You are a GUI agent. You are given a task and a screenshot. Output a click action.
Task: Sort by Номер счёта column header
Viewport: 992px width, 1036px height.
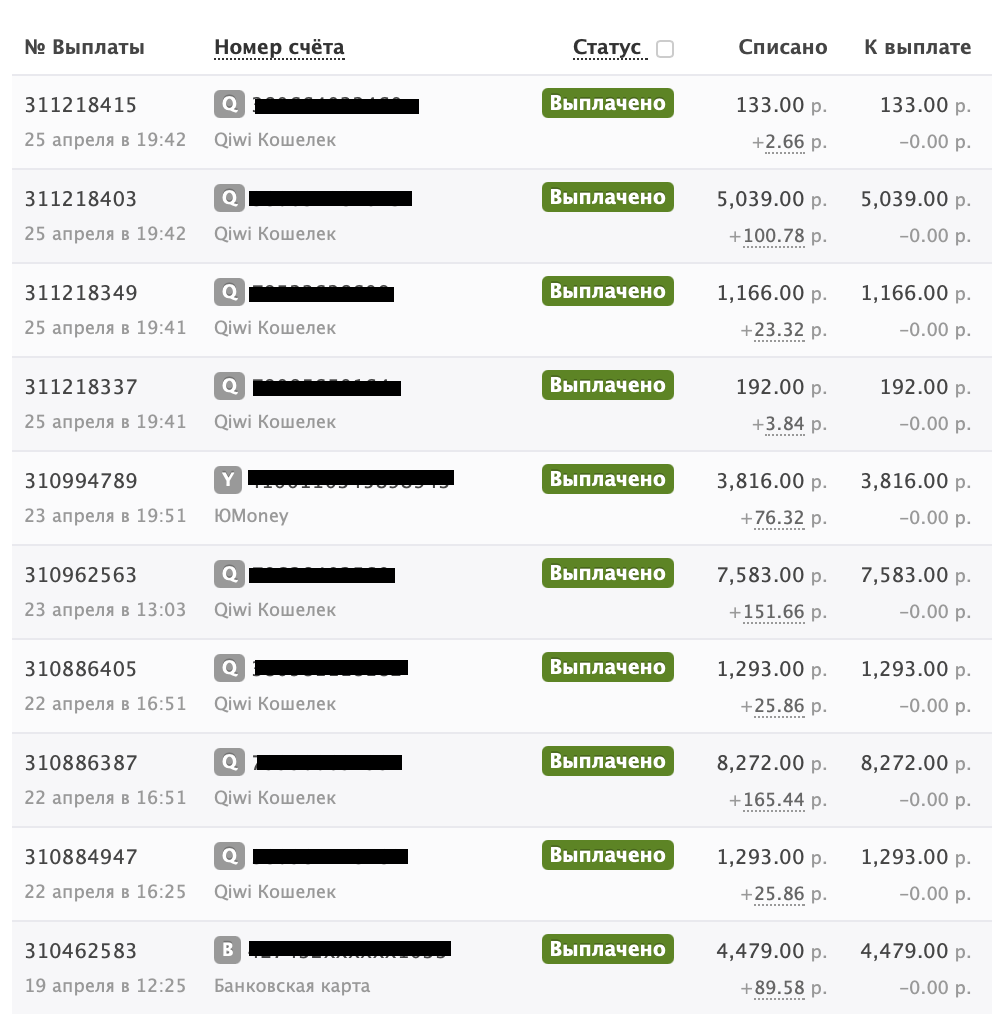pyautogui.click(x=279, y=48)
